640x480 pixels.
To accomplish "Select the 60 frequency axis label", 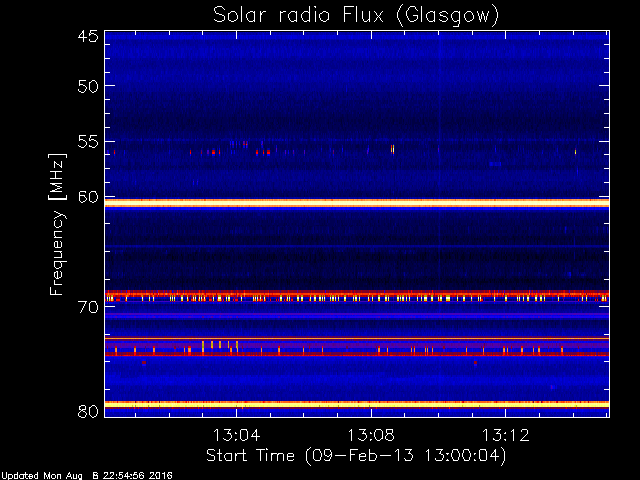I will [x=88, y=197].
